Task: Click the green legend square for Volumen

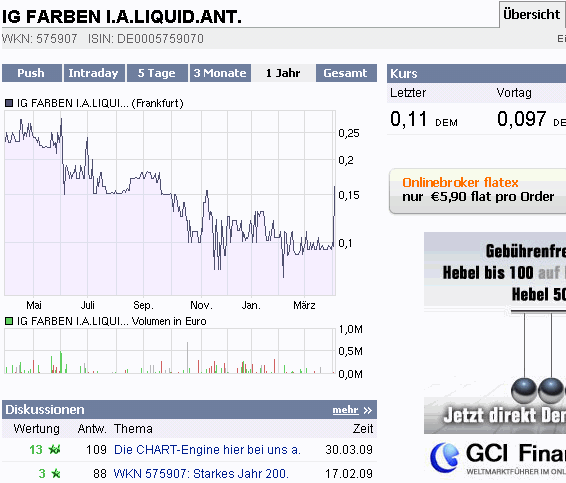Action: 9,321
